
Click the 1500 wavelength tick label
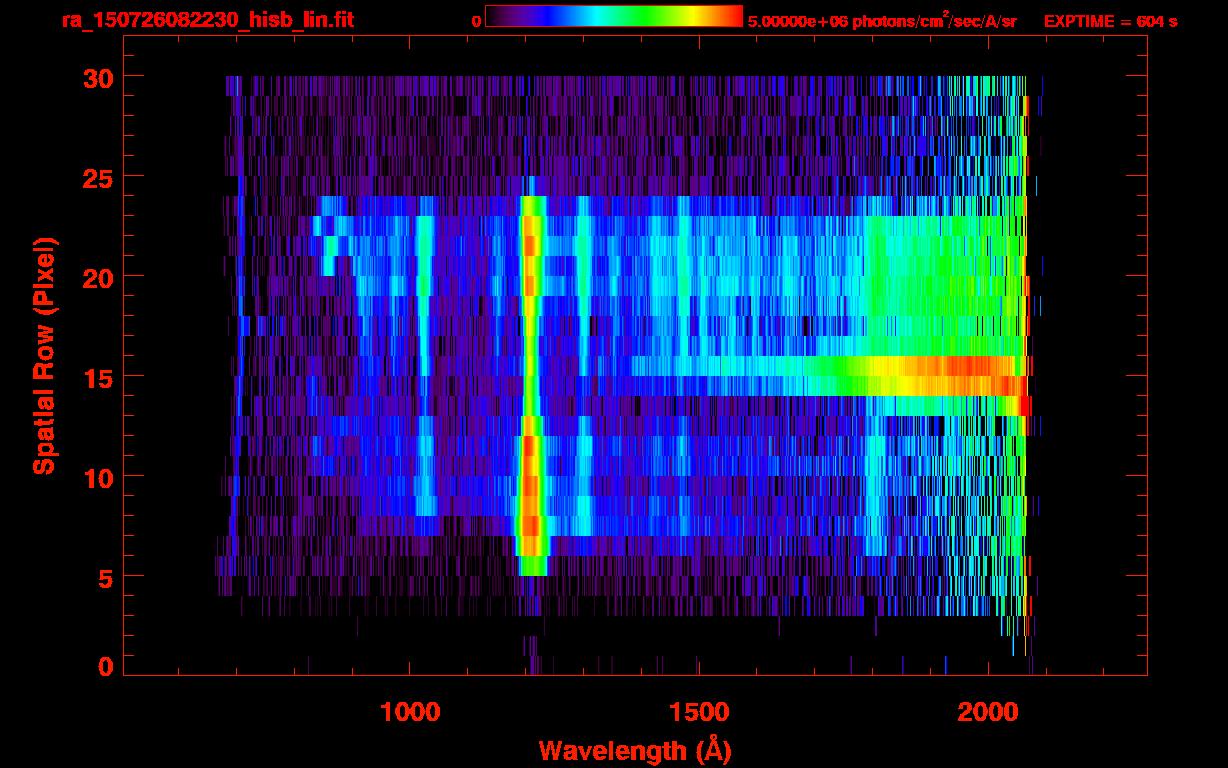[x=698, y=712]
